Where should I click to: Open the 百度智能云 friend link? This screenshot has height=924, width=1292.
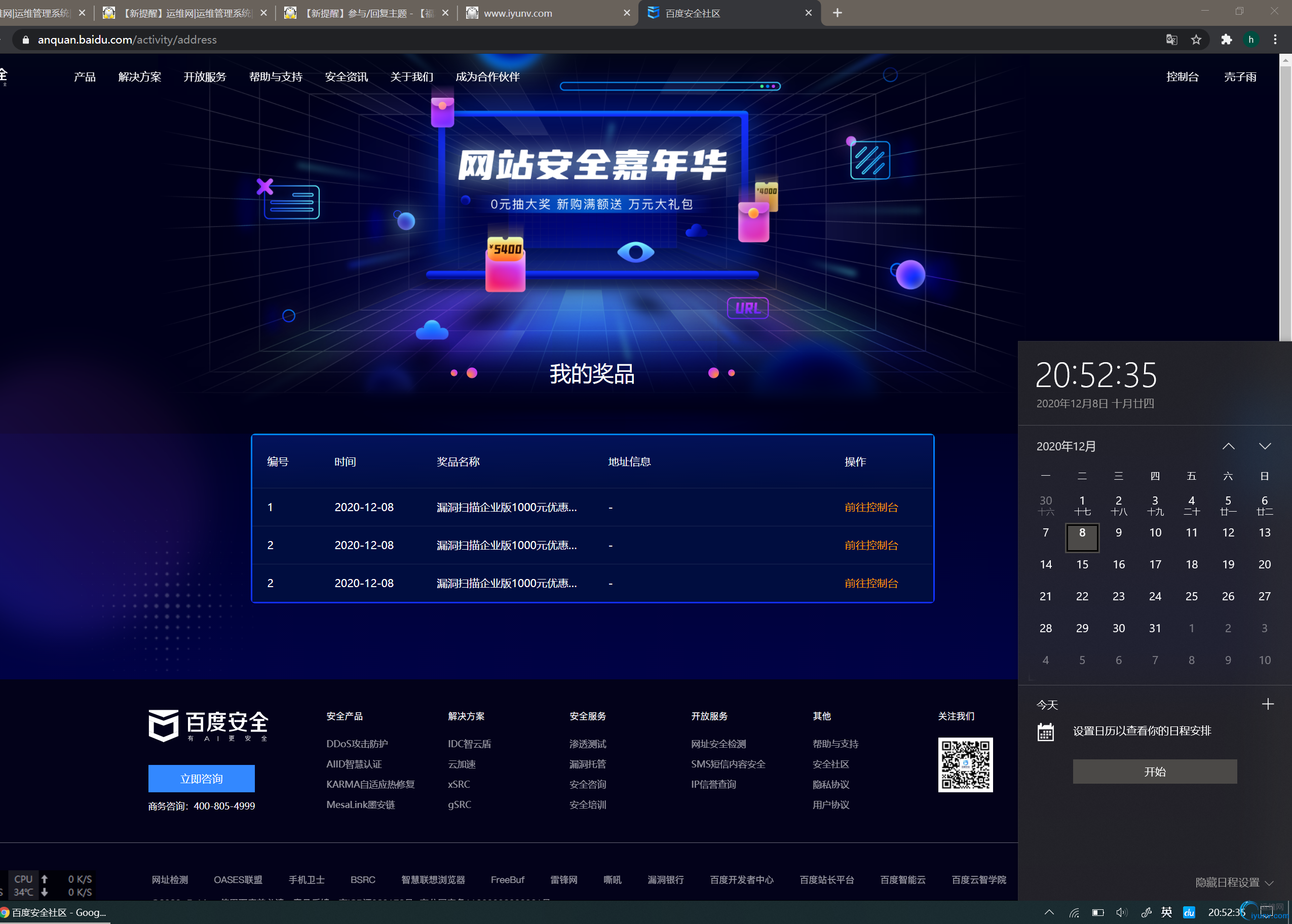point(903,879)
